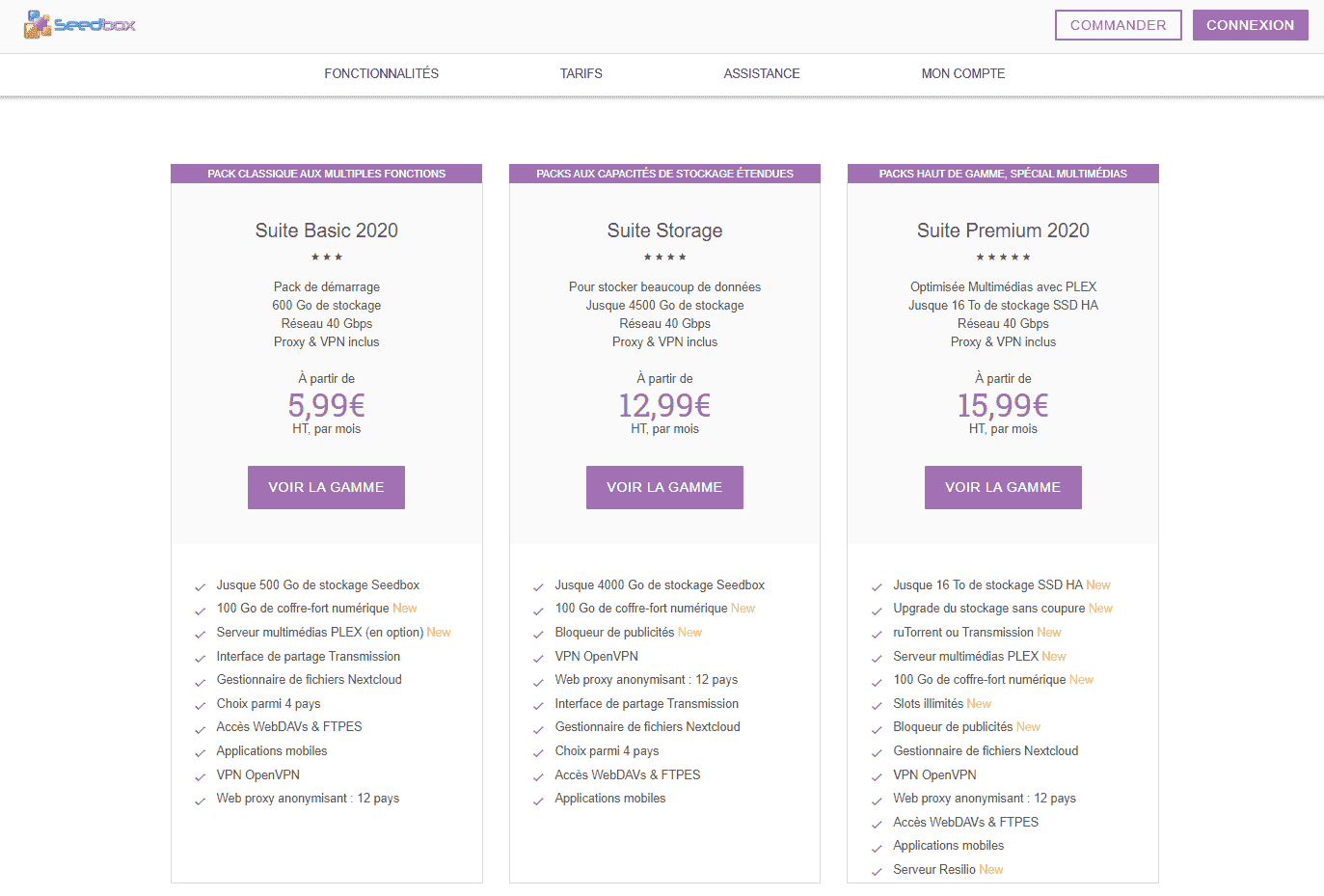This screenshot has height=896, width=1324.
Task: Click the Suite Basic three-star rating
Action: (x=327, y=257)
